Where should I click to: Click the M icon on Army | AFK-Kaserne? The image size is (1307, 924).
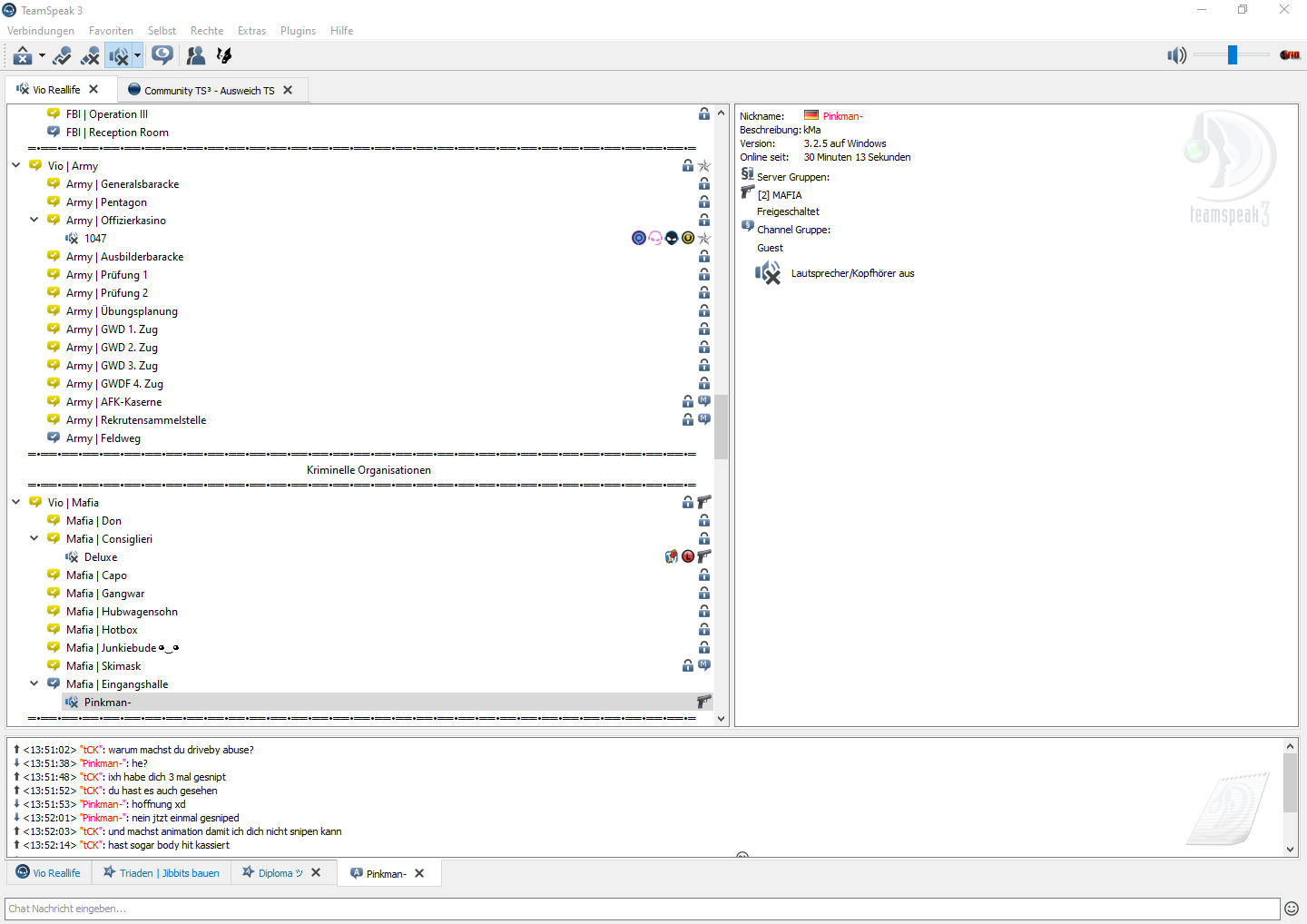point(704,401)
